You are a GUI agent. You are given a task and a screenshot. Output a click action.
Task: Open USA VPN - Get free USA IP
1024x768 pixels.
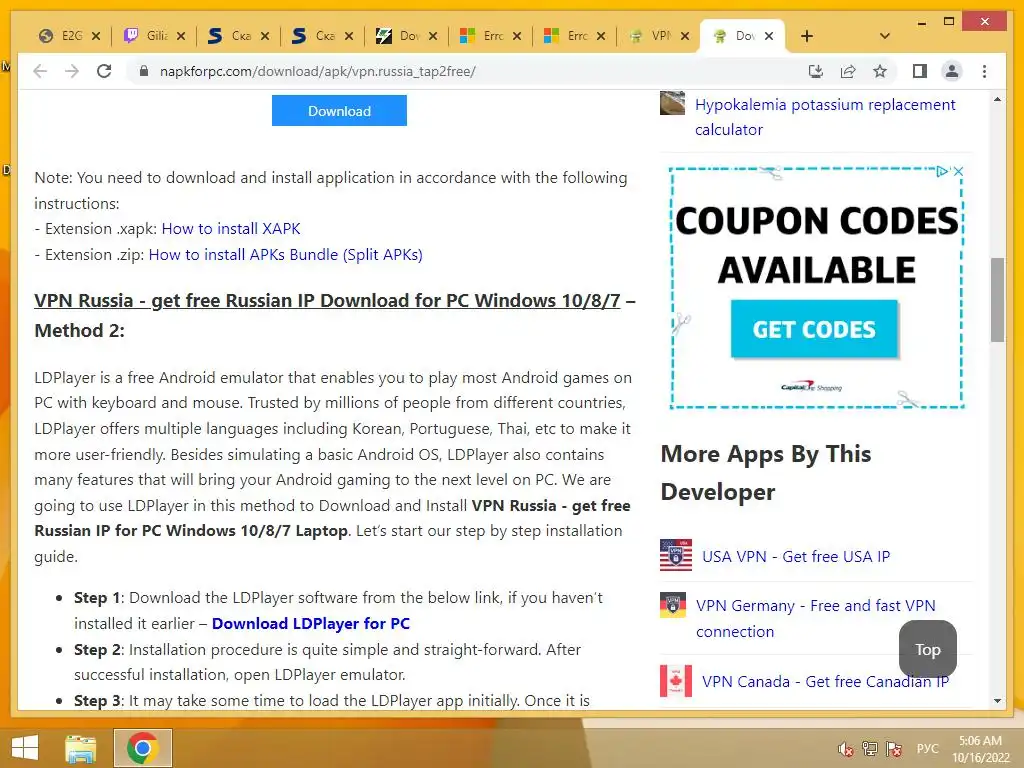[x=795, y=556]
